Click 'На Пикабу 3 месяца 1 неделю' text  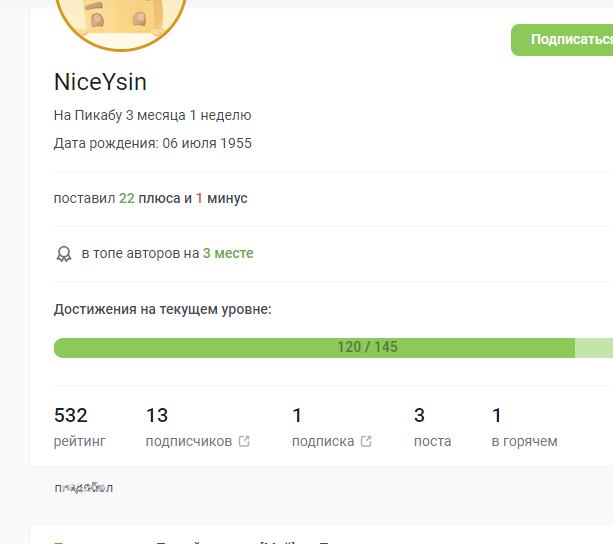(x=152, y=116)
